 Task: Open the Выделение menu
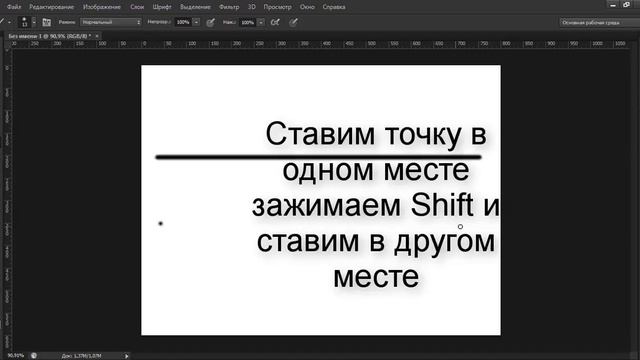point(195,7)
